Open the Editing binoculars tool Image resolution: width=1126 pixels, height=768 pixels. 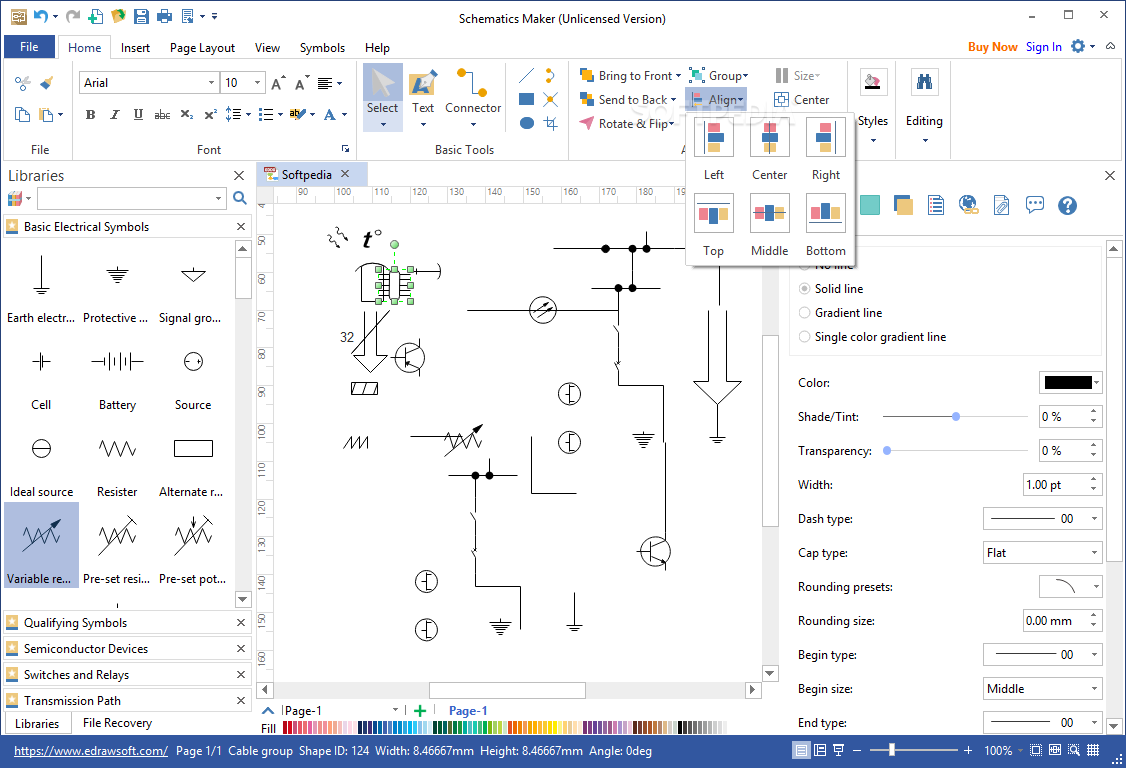pos(924,83)
